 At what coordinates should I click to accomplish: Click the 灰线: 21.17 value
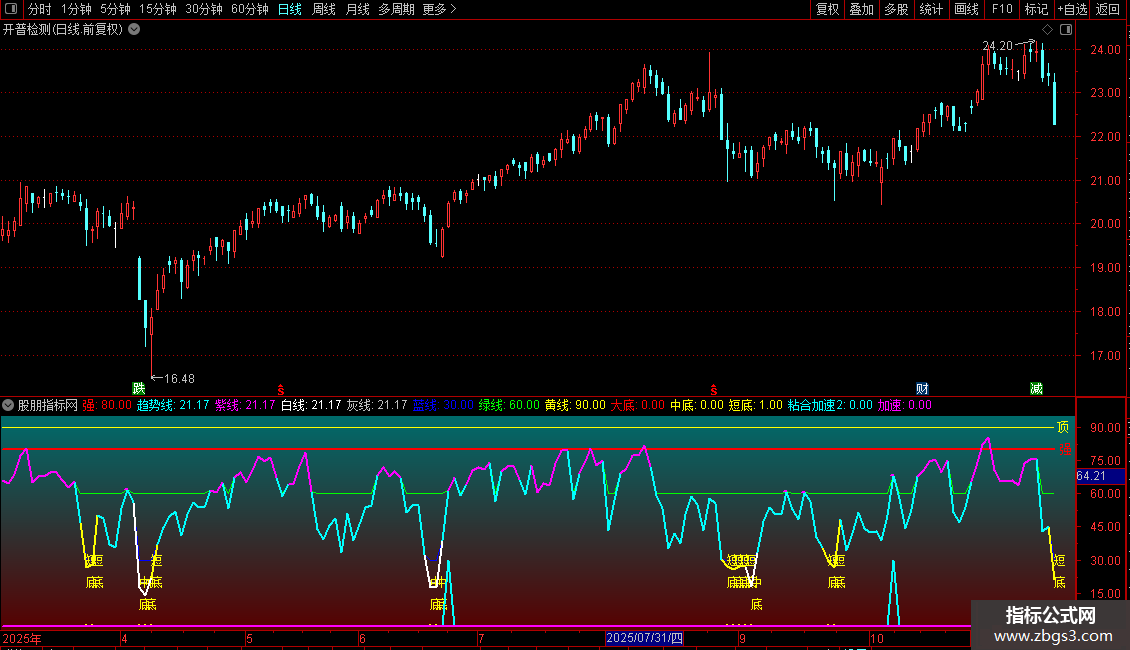click(376, 405)
